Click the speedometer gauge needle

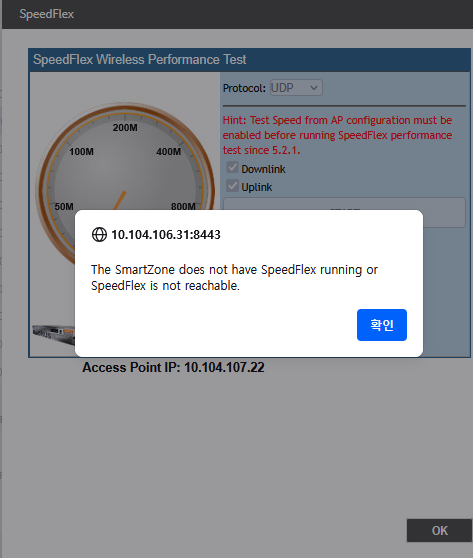(x=120, y=200)
